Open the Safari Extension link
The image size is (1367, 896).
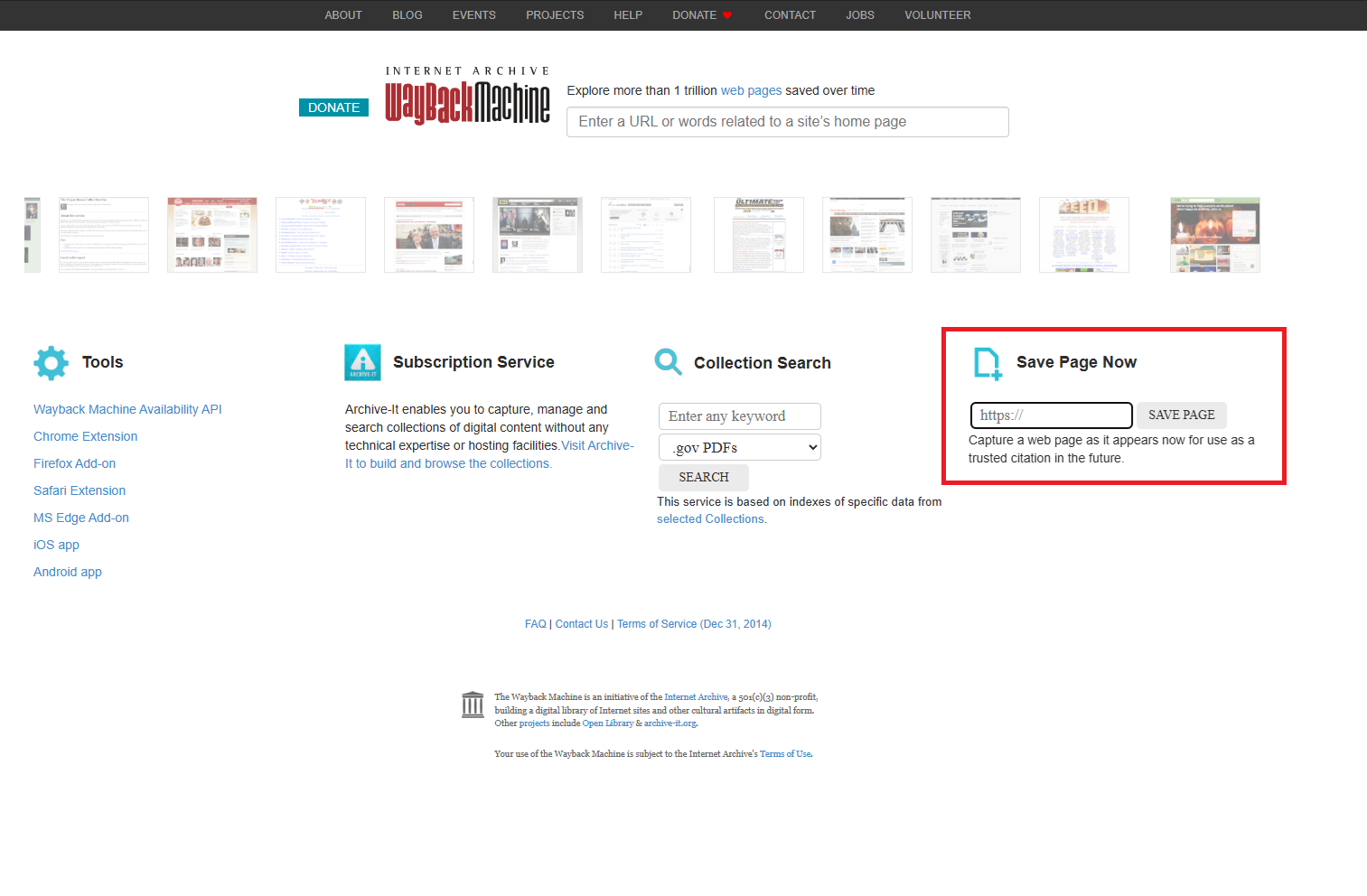point(80,490)
